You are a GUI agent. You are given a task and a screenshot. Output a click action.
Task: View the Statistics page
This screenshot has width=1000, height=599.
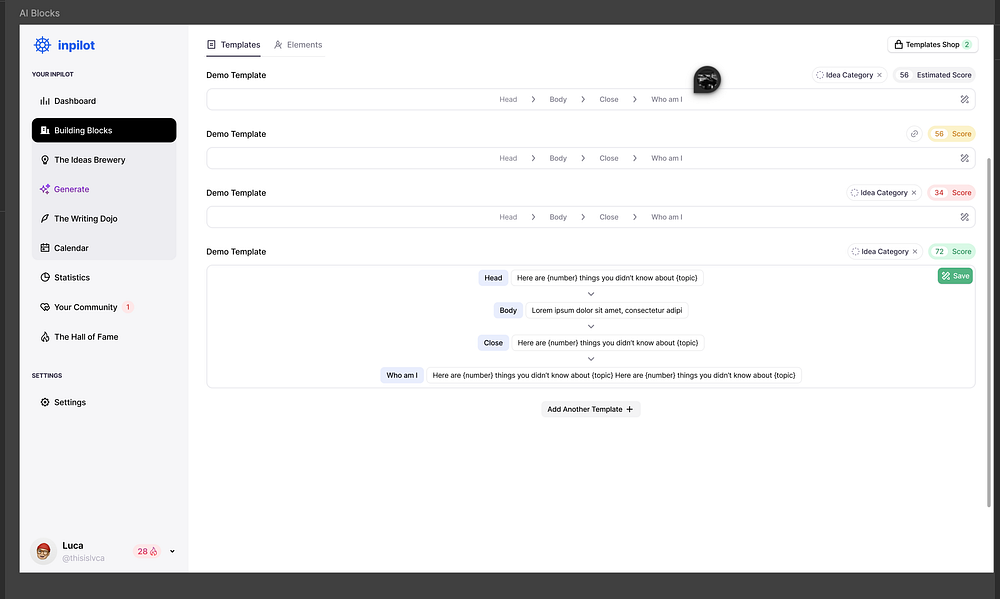pyautogui.click(x=104, y=277)
